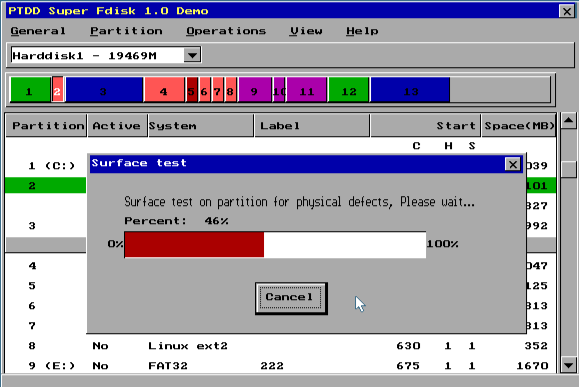Select green partition block 12
The image size is (579, 387).
tap(349, 90)
